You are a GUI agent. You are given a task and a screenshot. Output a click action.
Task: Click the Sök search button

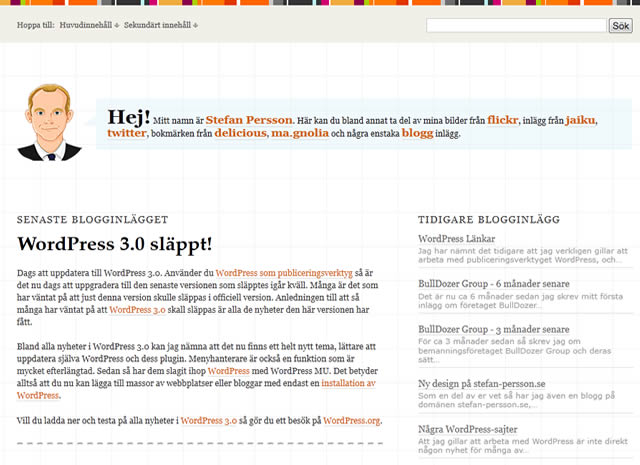click(619, 25)
